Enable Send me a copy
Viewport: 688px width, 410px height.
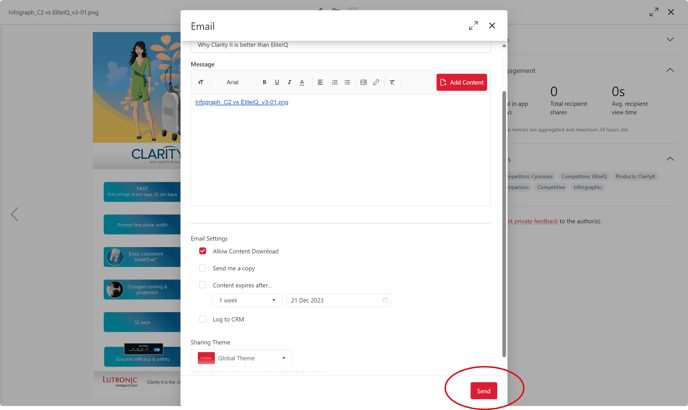(x=203, y=268)
